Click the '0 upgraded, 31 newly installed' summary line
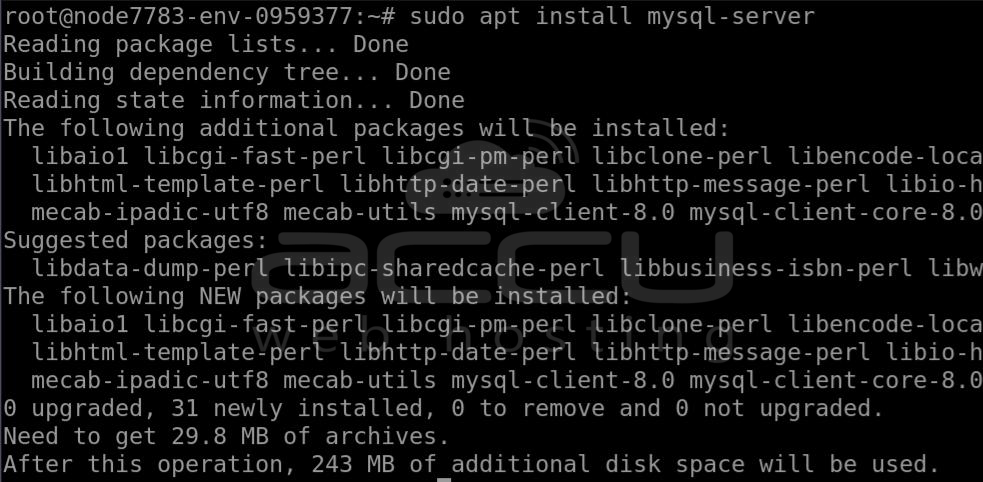 pyautogui.click(x=443, y=409)
